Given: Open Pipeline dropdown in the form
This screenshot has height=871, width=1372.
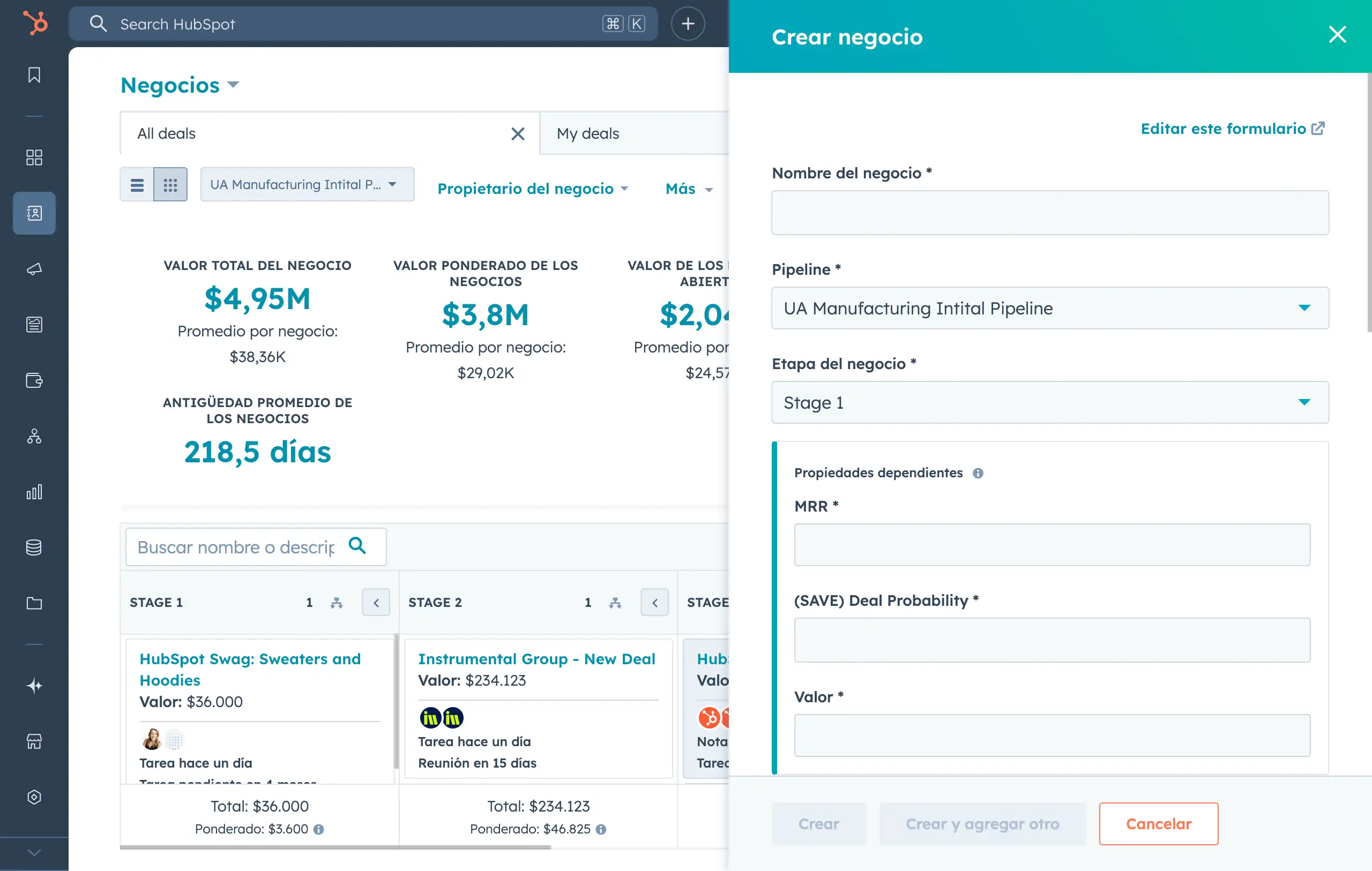Looking at the screenshot, I should click(1050, 308).
